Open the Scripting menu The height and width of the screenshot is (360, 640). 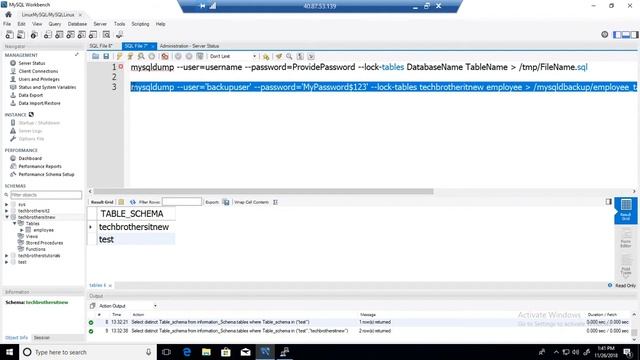(140, 24)
